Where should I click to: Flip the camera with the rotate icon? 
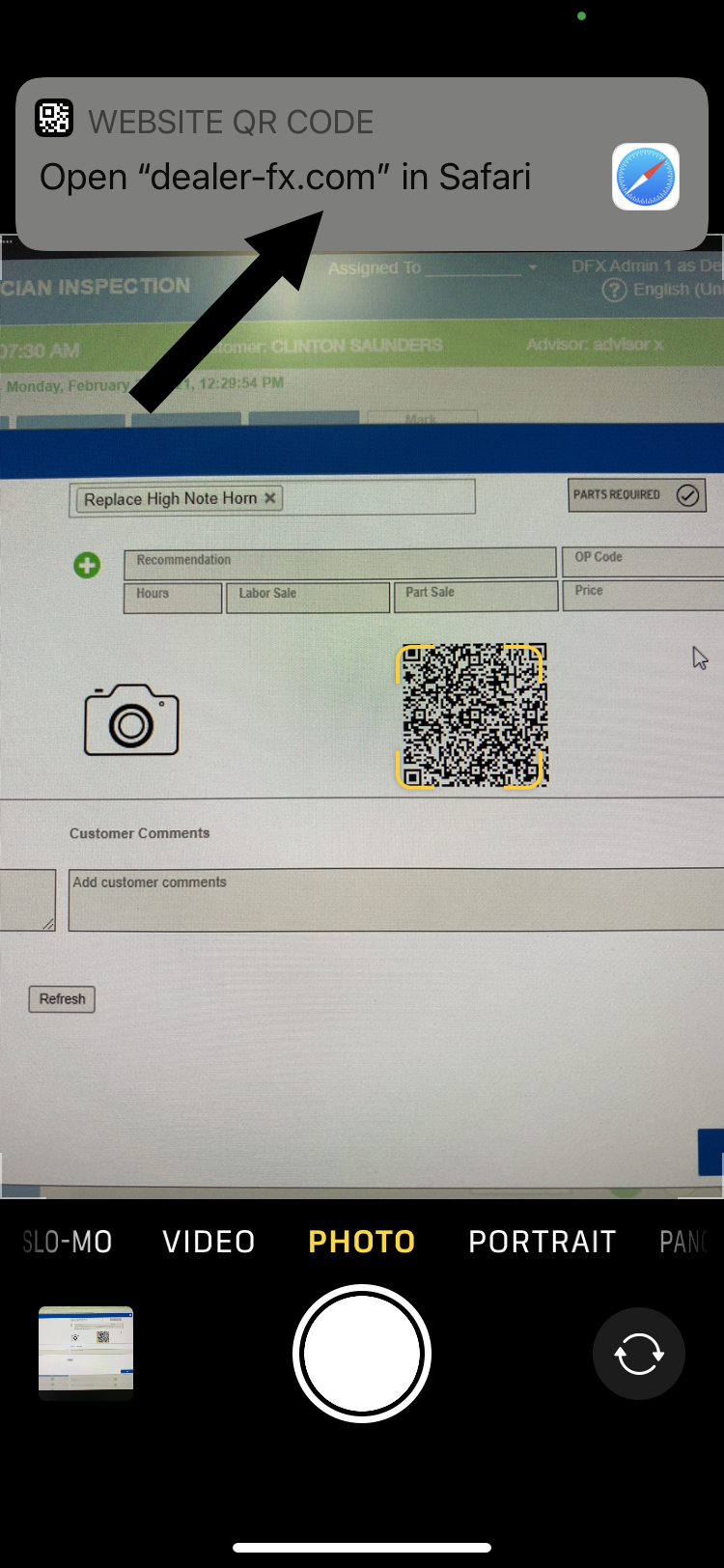(639, 1354)
